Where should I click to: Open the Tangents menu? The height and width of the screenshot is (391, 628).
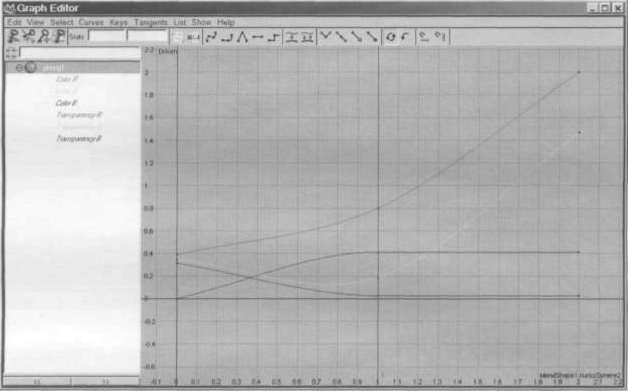(151, 22)
